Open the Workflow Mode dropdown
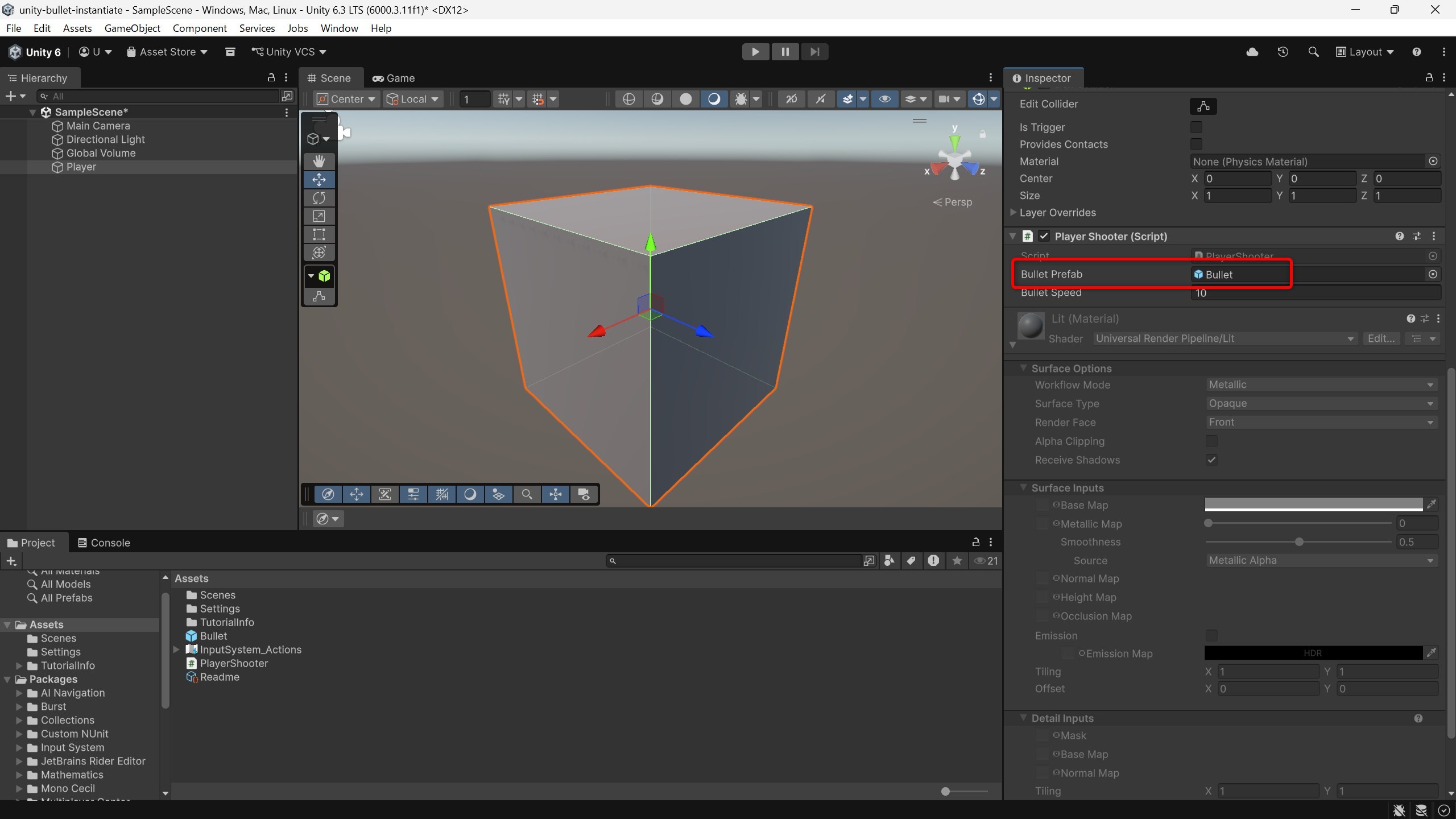 (x=1321, y=385)
